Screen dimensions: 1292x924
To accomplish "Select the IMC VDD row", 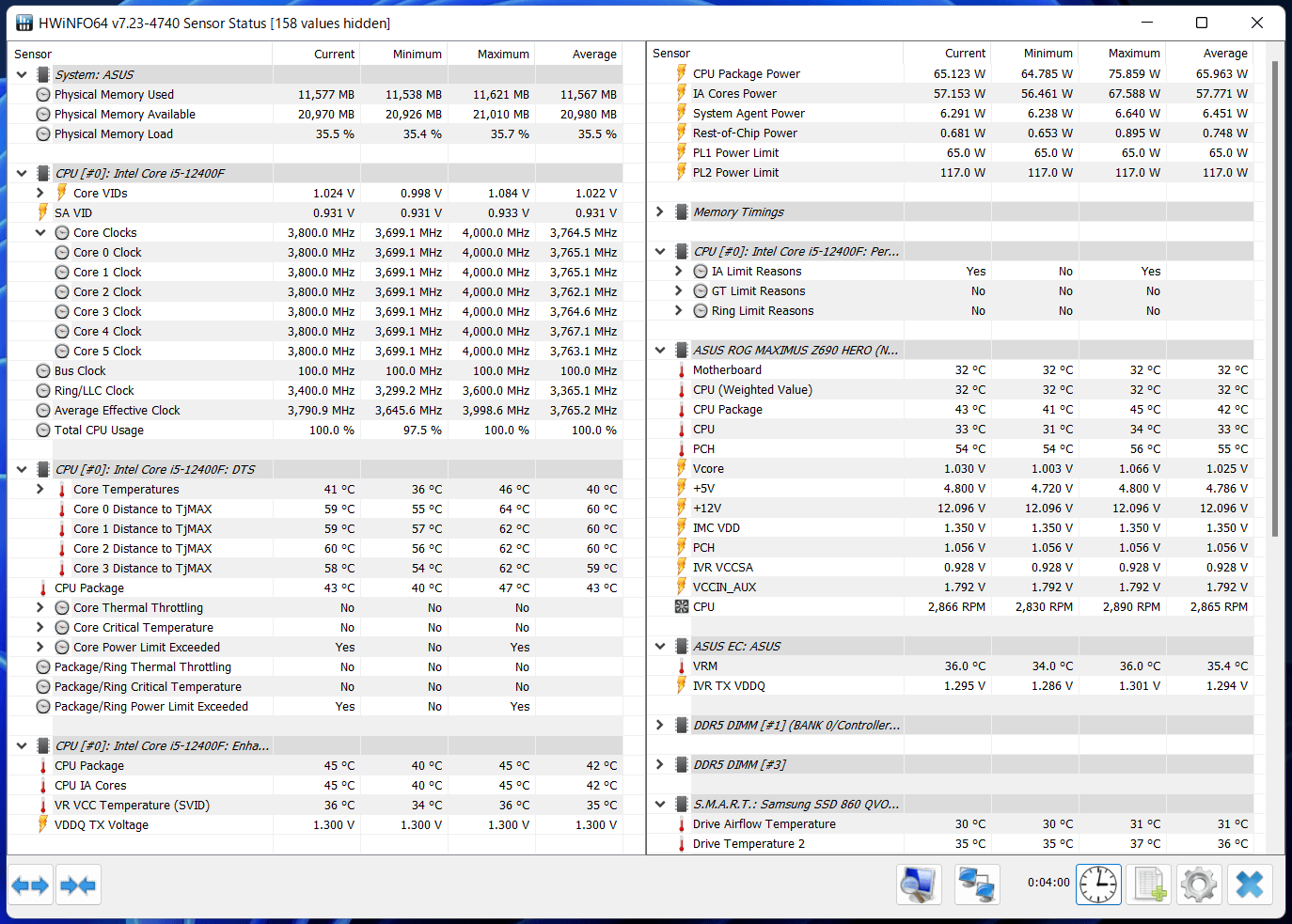I will tap(950, 528).
